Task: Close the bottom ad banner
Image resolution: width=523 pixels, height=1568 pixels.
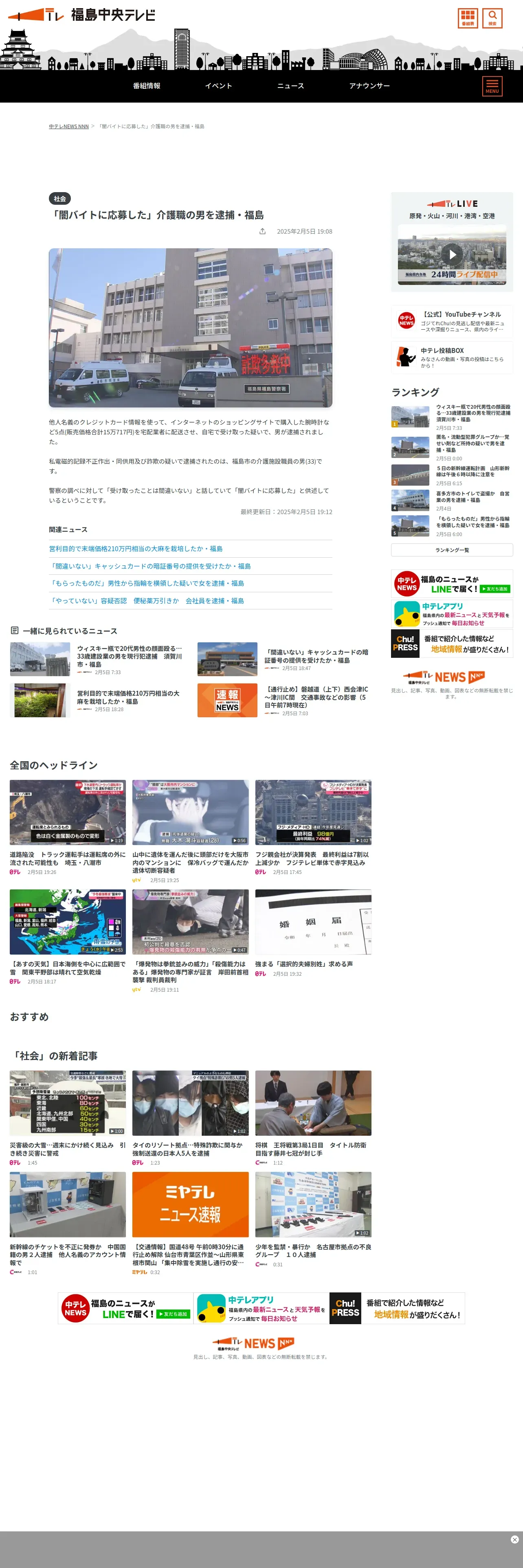Action: click(514, 1540)
